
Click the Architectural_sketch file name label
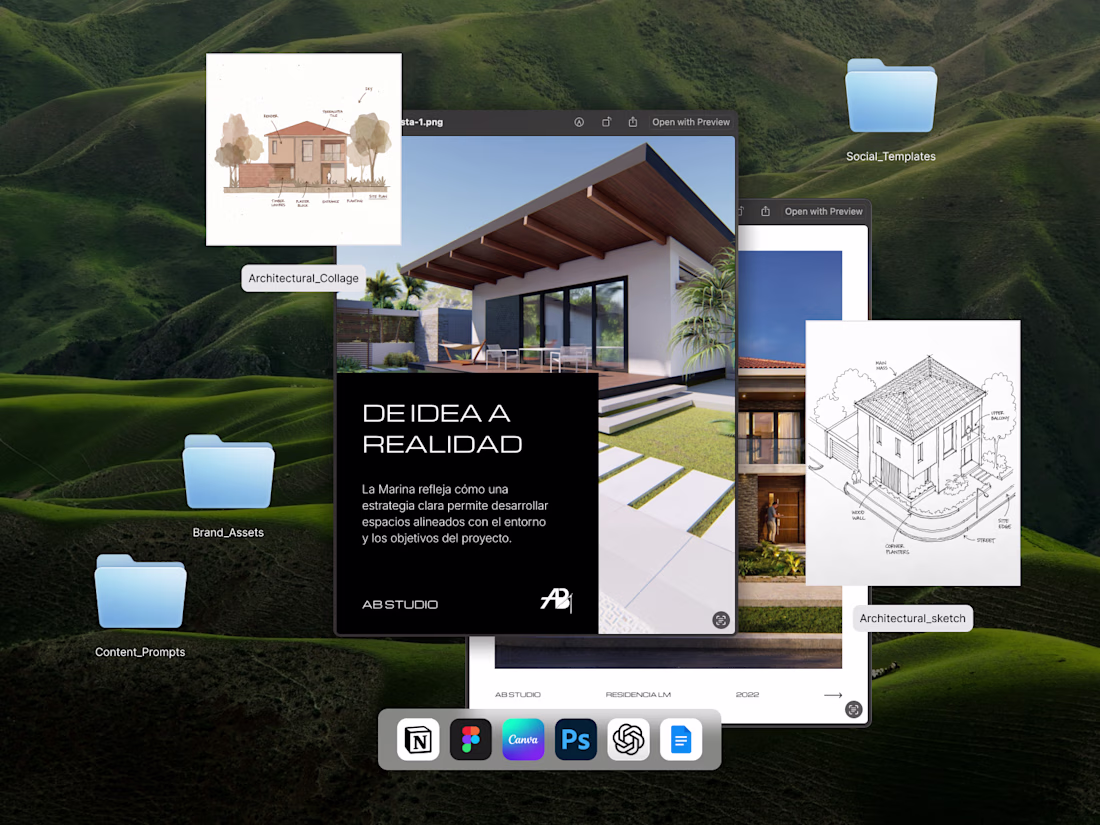(913, 618)
